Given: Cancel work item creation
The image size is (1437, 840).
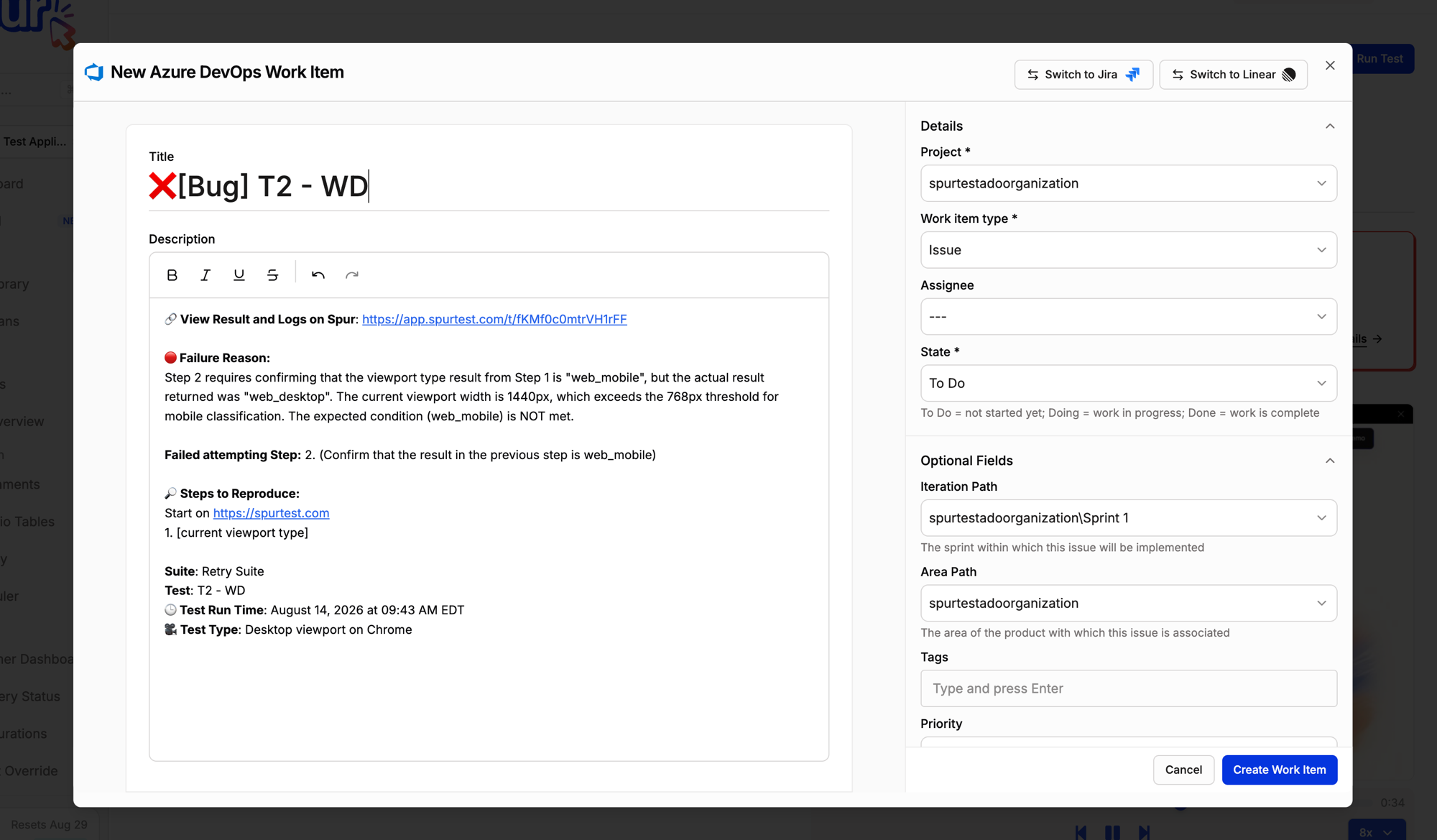Looking at the screenshot, I should [1183, 770].
